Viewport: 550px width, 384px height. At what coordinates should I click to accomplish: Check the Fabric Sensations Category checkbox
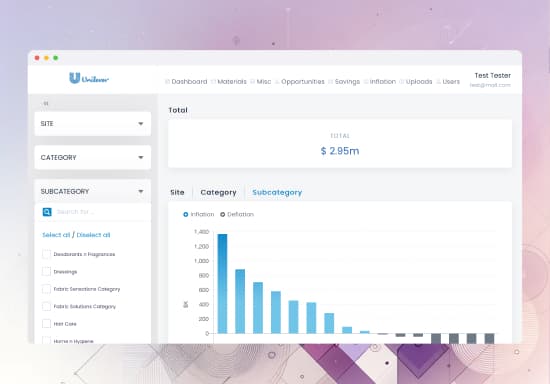click(x=46, y=289)
